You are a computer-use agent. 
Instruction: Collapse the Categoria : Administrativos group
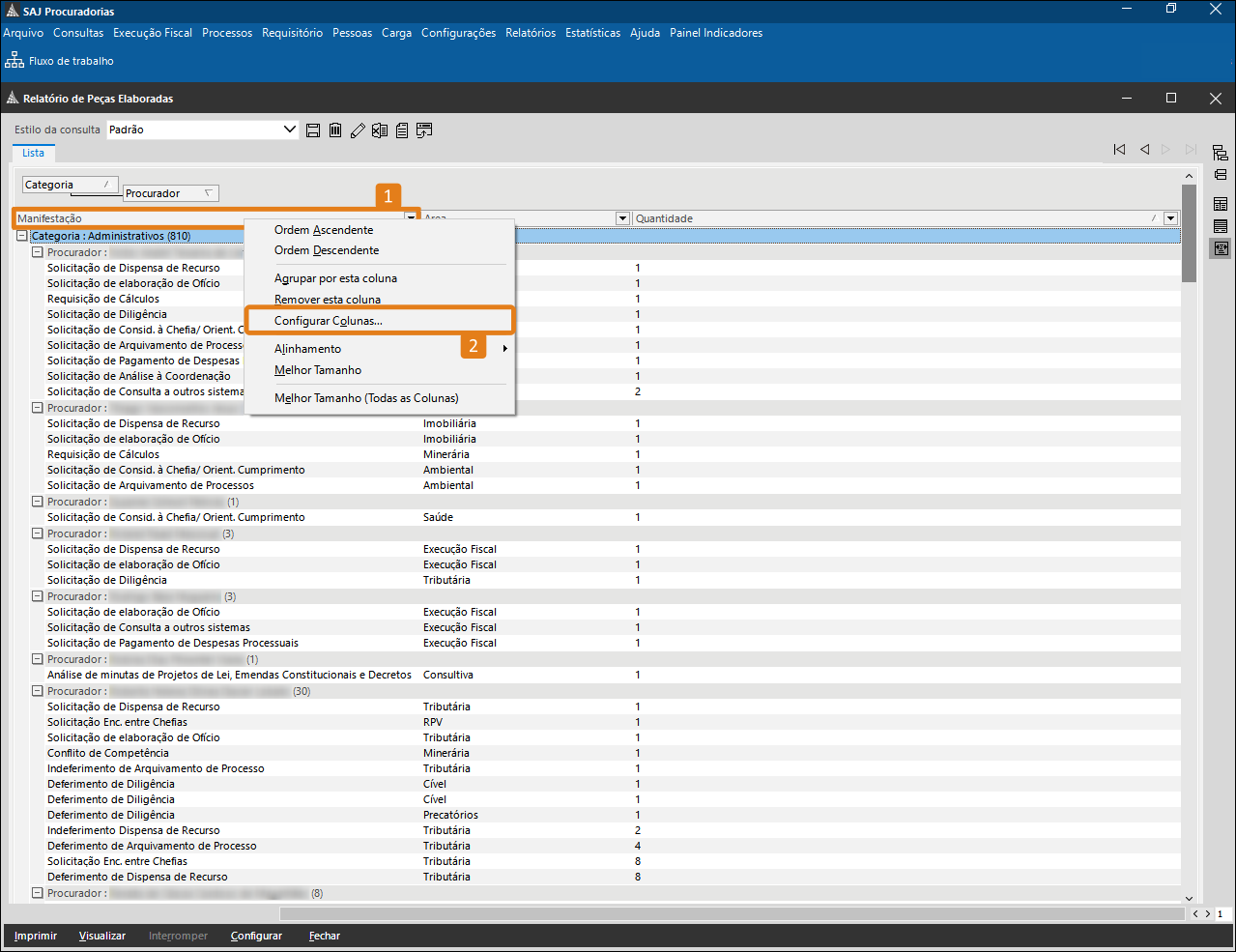click(21, 236)
